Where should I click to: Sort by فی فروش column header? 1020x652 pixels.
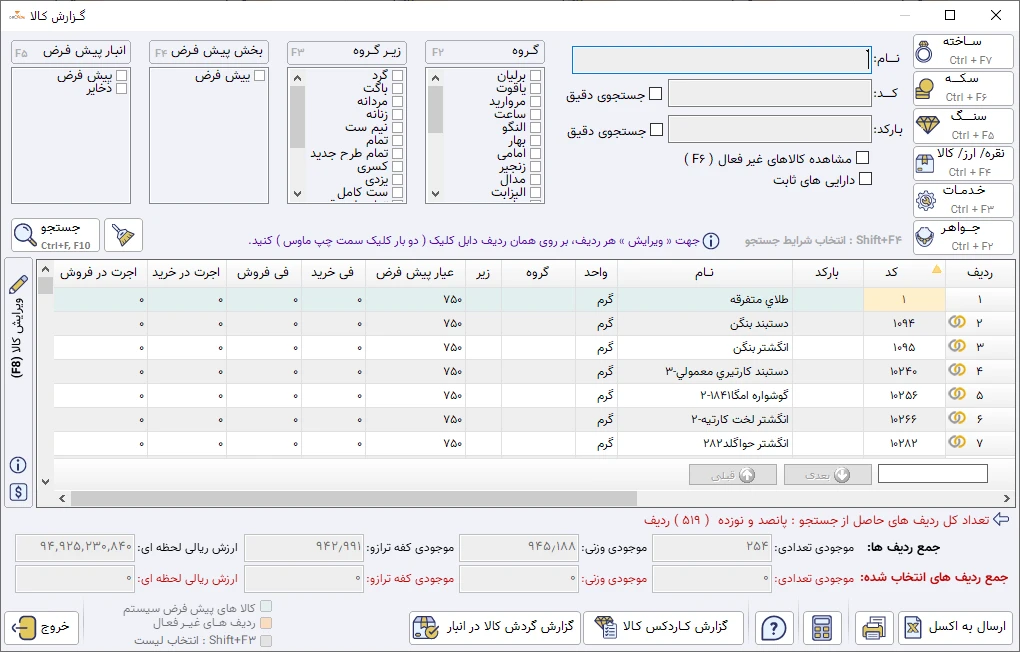pos(263,273)
